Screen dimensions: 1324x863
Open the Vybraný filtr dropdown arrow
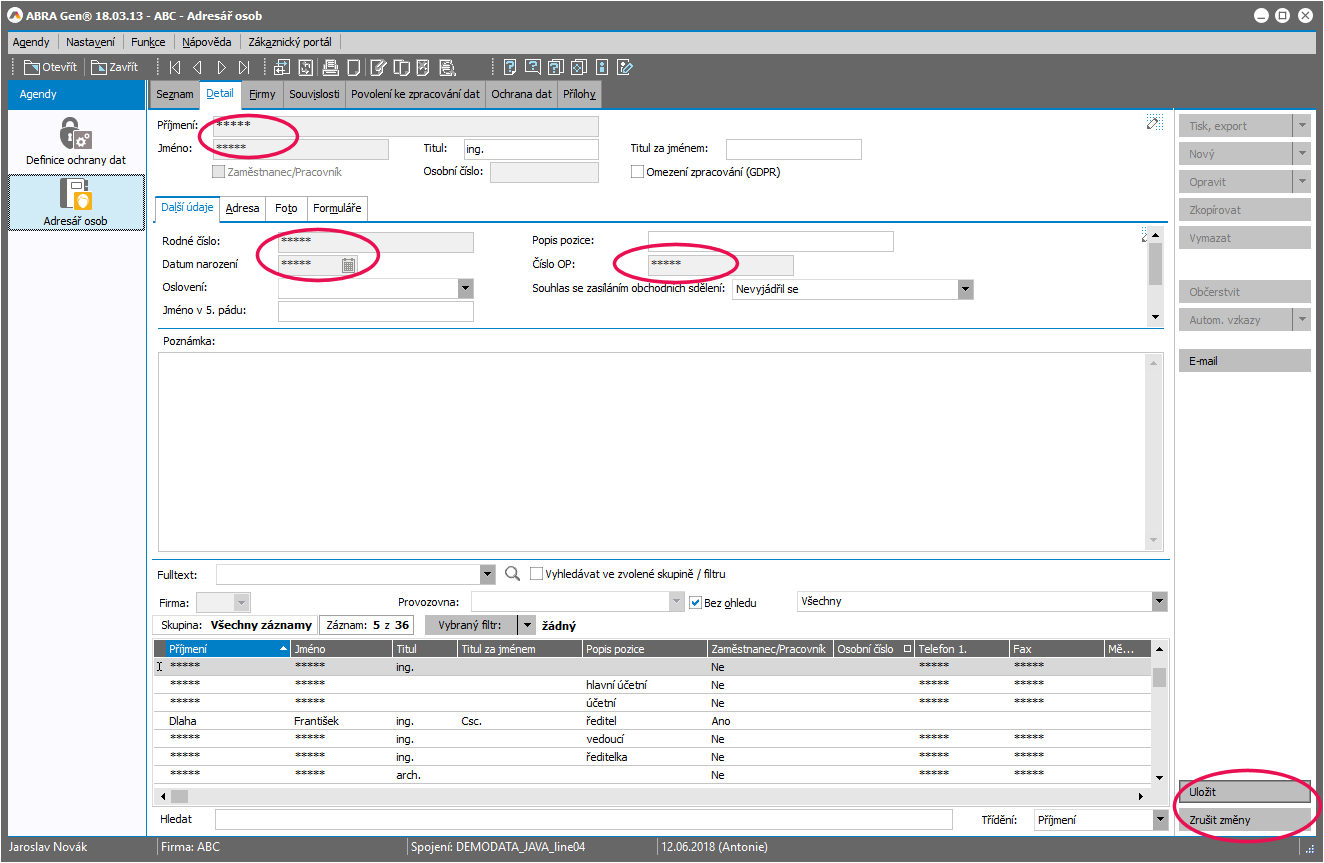(527, 625)
